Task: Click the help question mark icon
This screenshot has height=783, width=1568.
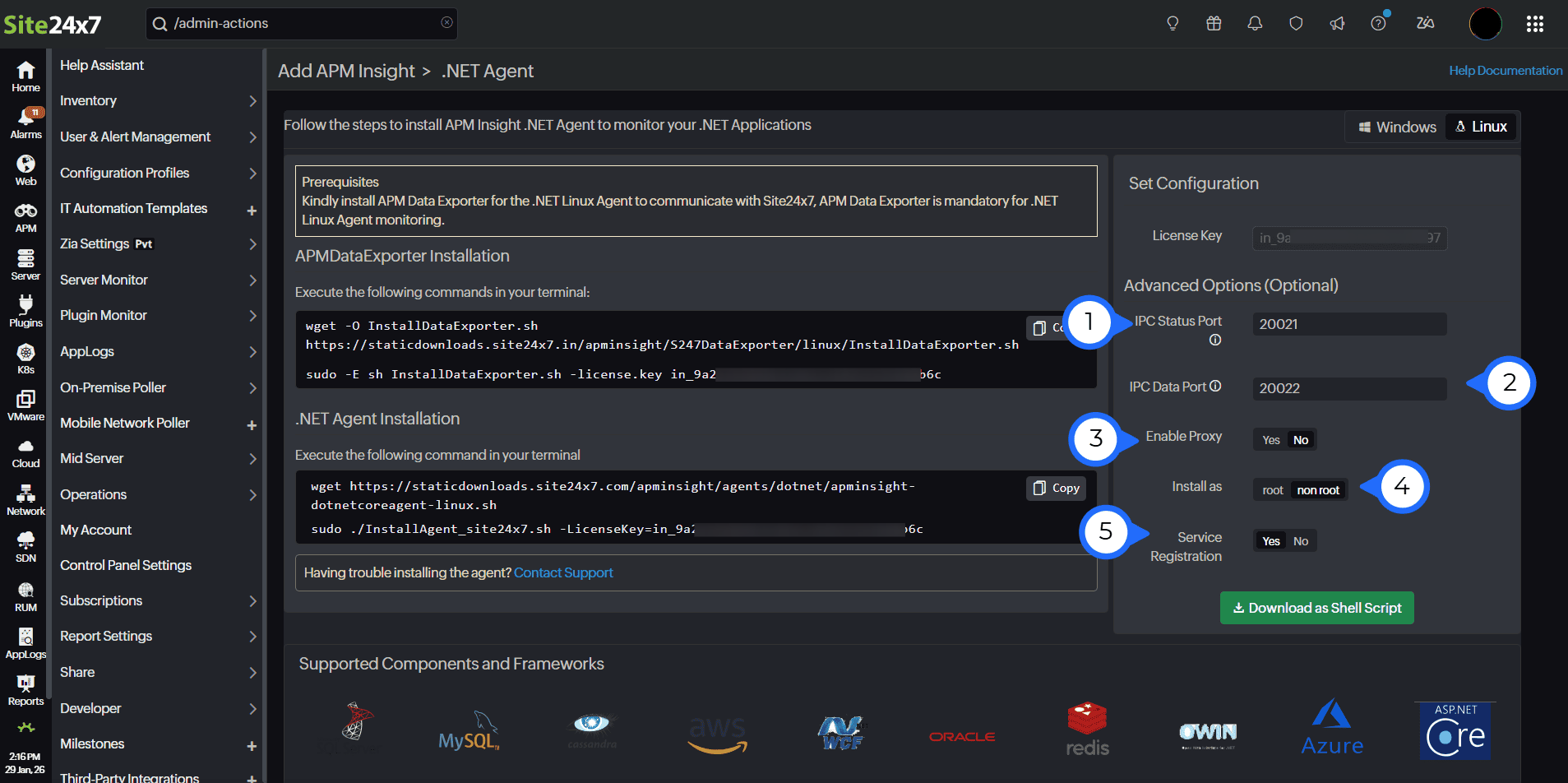Action: [x=1378, y=24]
